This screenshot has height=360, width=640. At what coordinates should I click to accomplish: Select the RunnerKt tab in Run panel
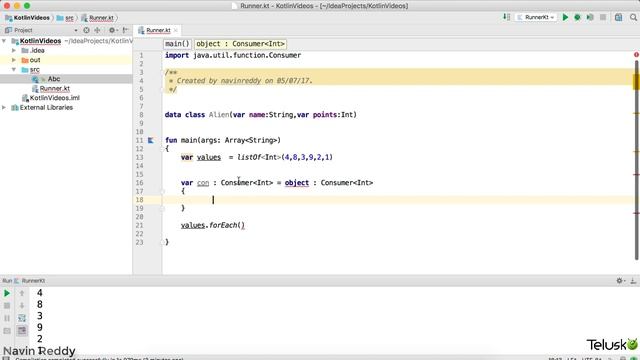[x=29, y=281]
